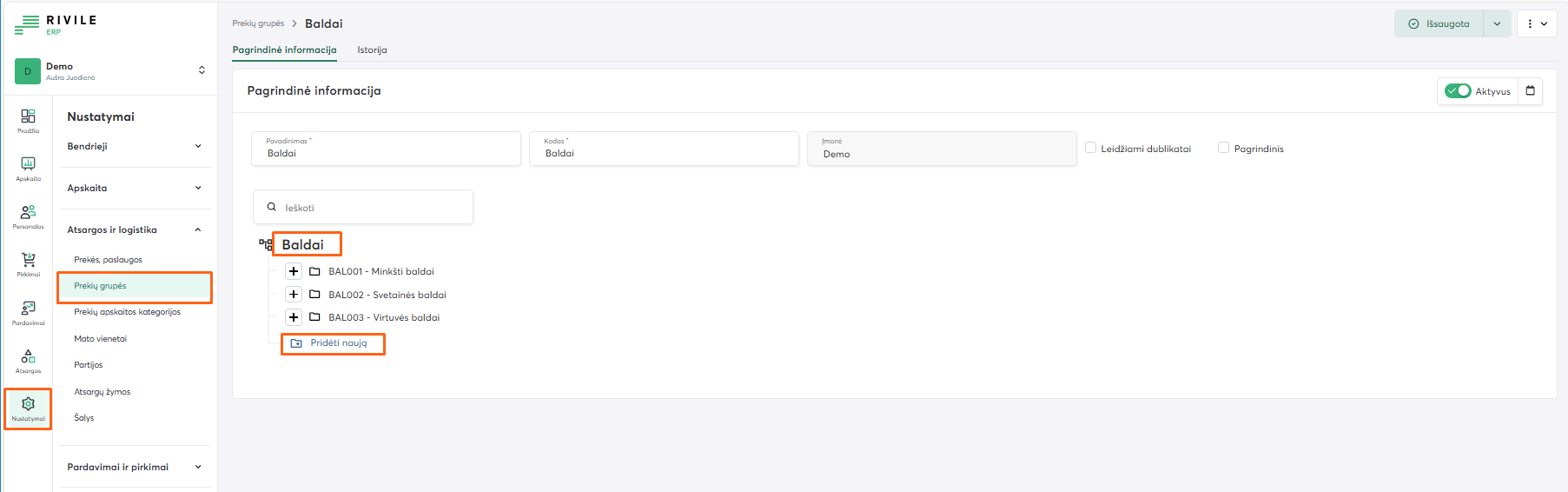The height and width of the screenshot is (492, 1568).
Task: Enable the Leidžiami dublikatai checkbox
Action: click(x=1091, y=148)
